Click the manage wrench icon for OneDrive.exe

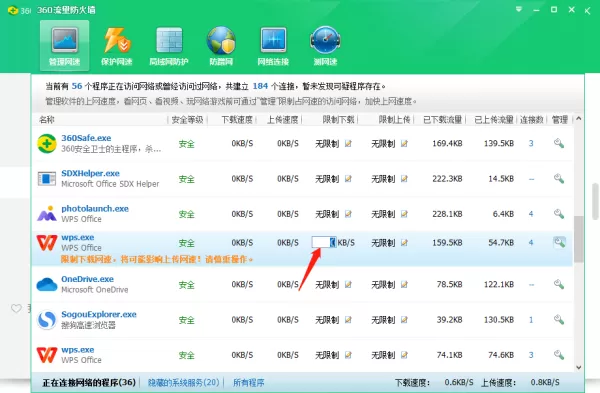(559, 284)
